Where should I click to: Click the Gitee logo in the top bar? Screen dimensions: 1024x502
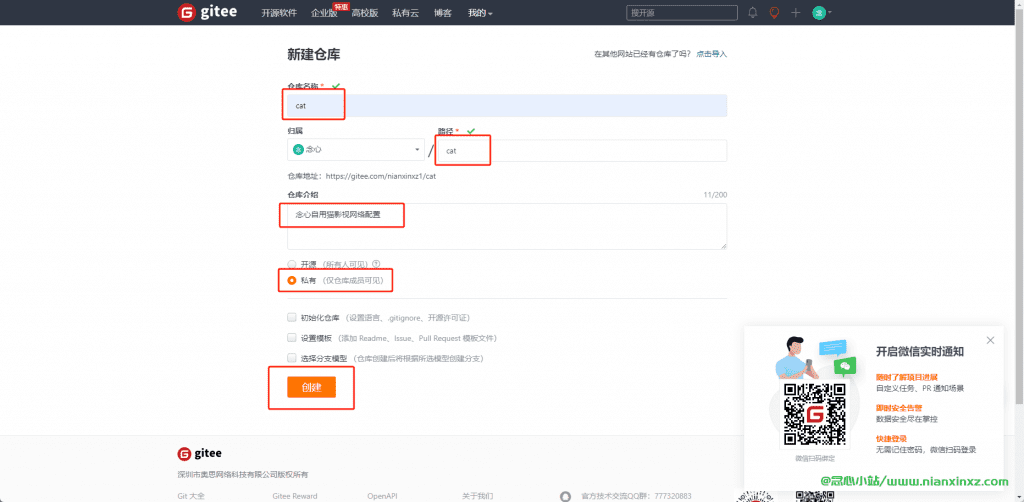[207, 12]
